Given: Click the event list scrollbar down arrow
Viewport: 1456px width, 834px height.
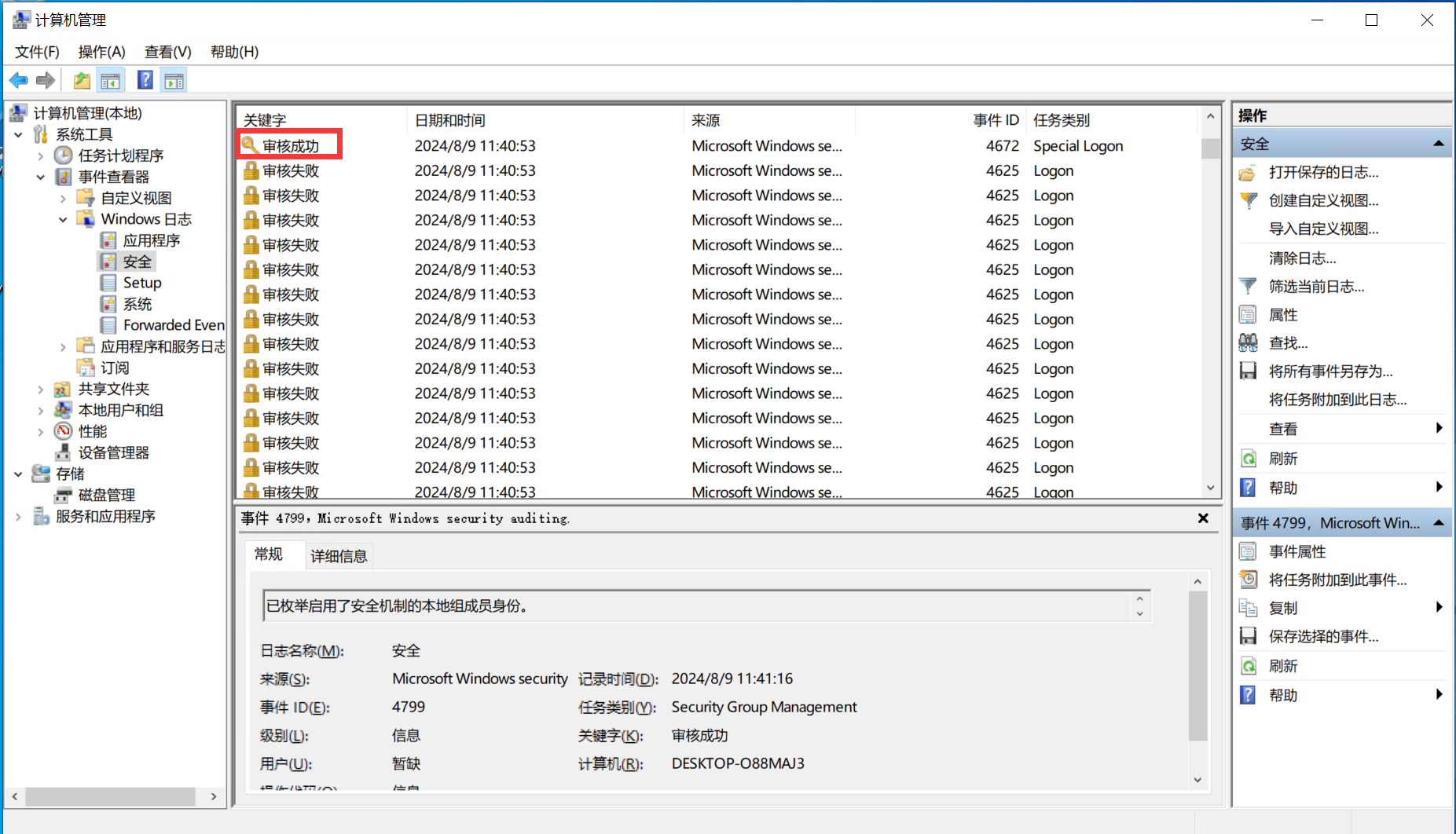Looking at the screenshot, I should [x=1210, y=488].
